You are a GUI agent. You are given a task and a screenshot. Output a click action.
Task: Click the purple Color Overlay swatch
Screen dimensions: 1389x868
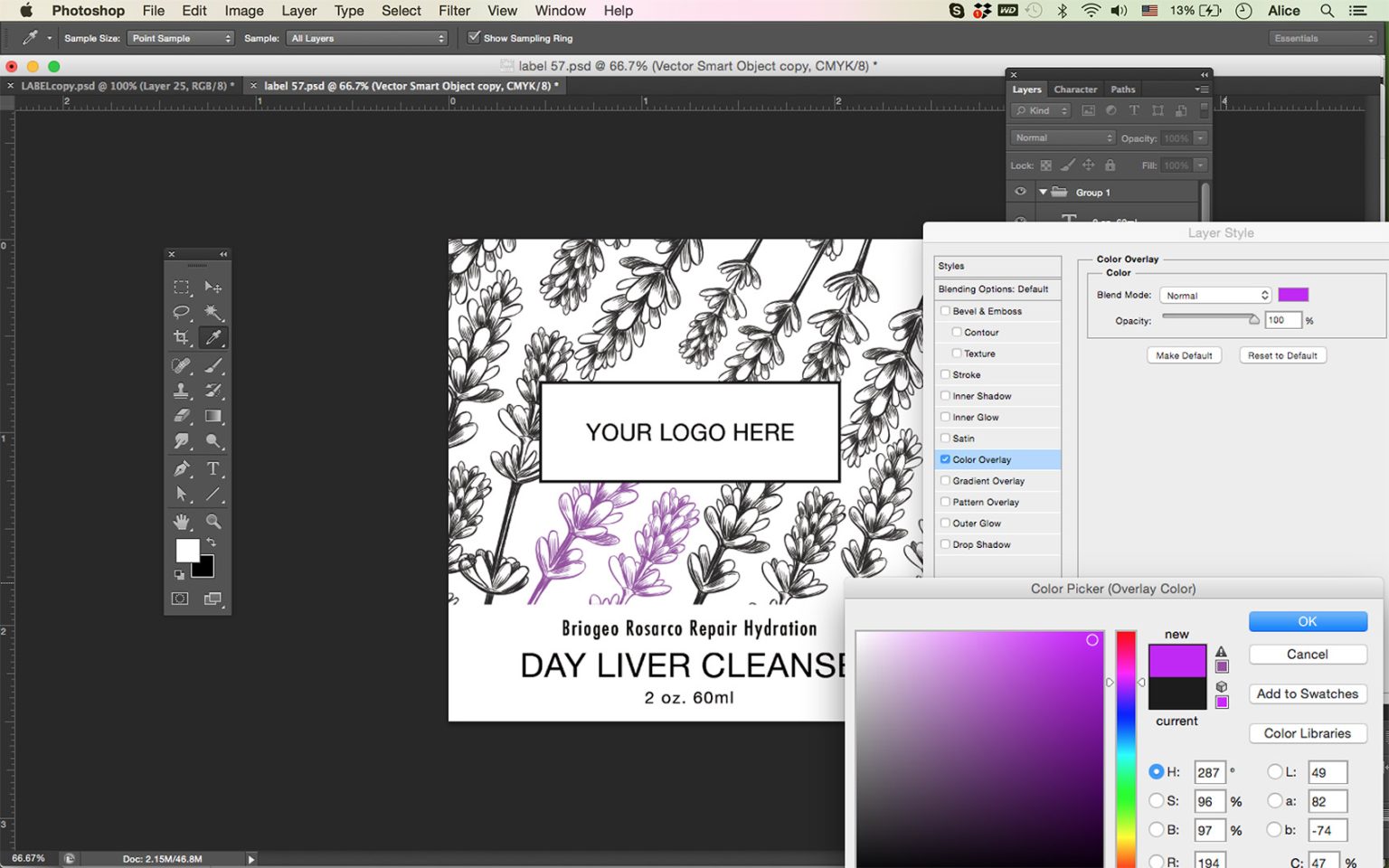[1293, 295]
